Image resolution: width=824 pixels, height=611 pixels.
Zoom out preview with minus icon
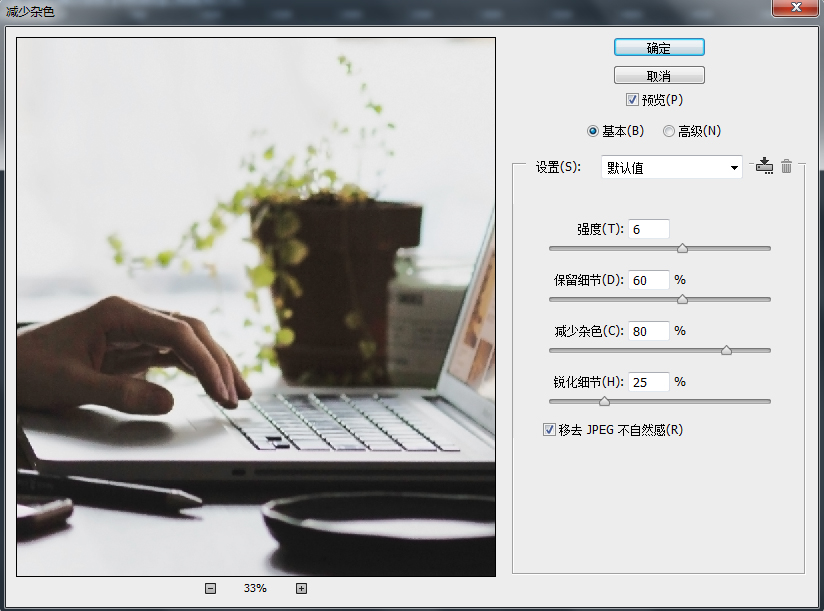(210, 589)
